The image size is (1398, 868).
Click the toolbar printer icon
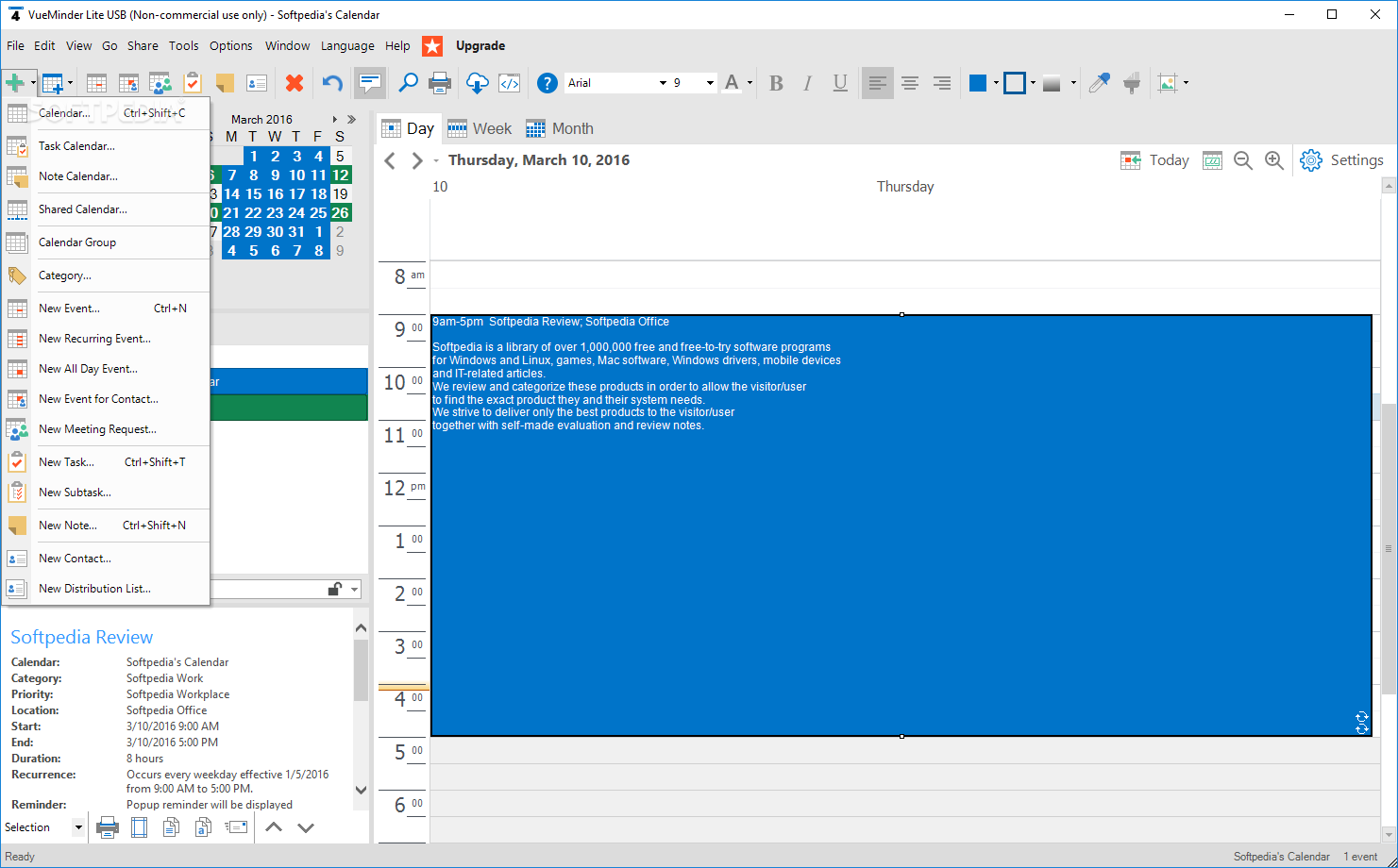click(x=440, y=83)
